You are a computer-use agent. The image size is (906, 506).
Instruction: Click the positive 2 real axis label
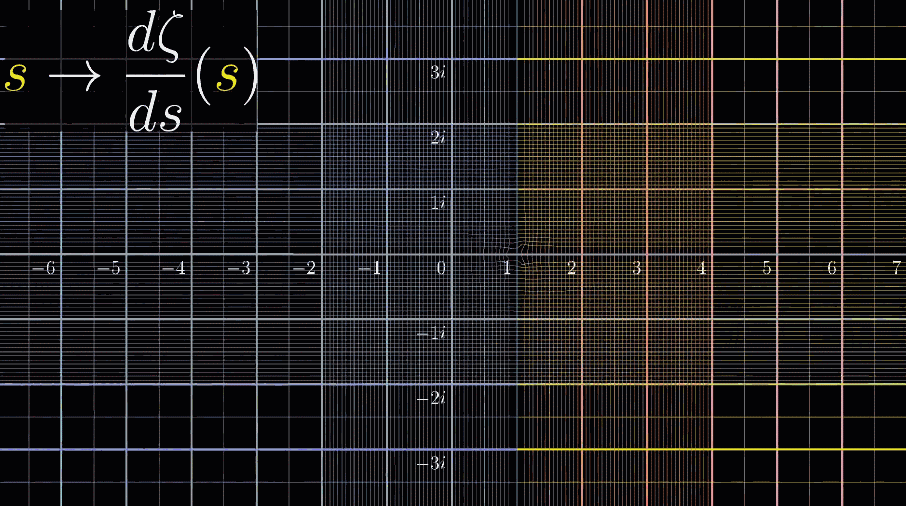pos(572,269)
